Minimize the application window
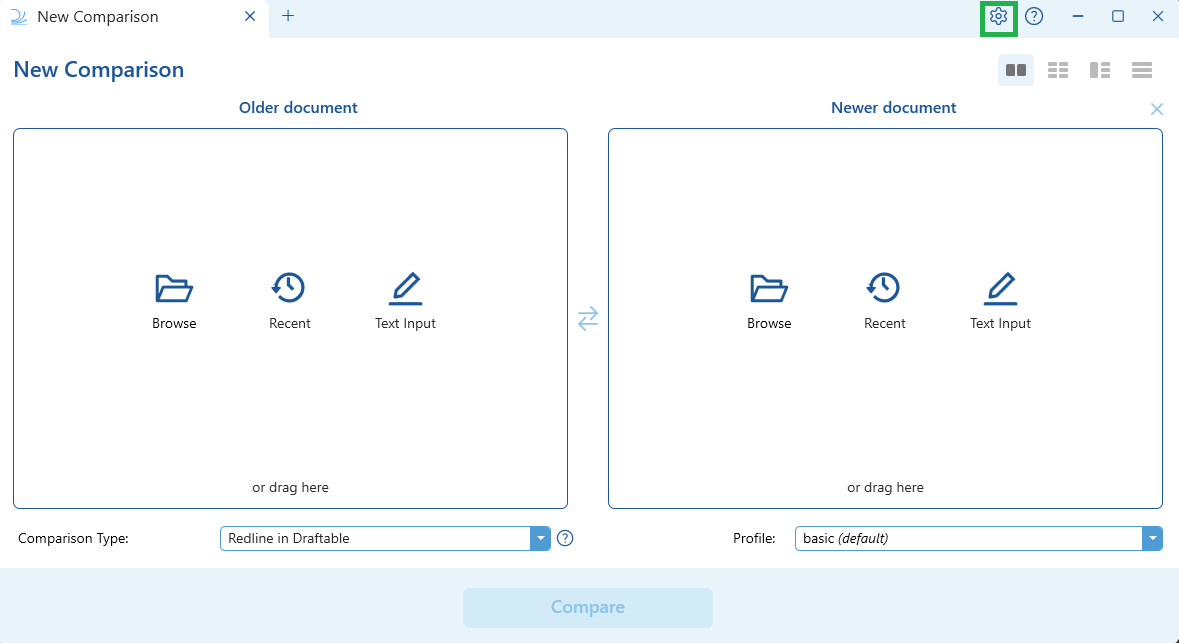Image resolution: width=1179 pixels, height=643 pixels. [x=1077, y=17]
